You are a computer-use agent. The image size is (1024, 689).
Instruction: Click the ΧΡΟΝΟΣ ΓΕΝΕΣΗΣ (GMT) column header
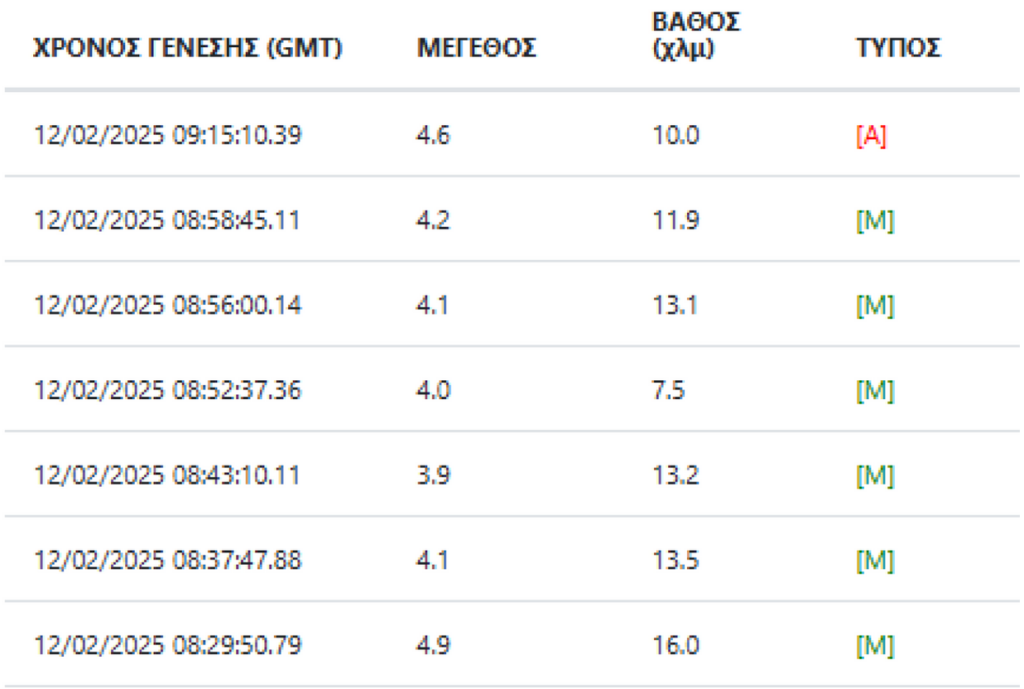(x=188, y=49)
